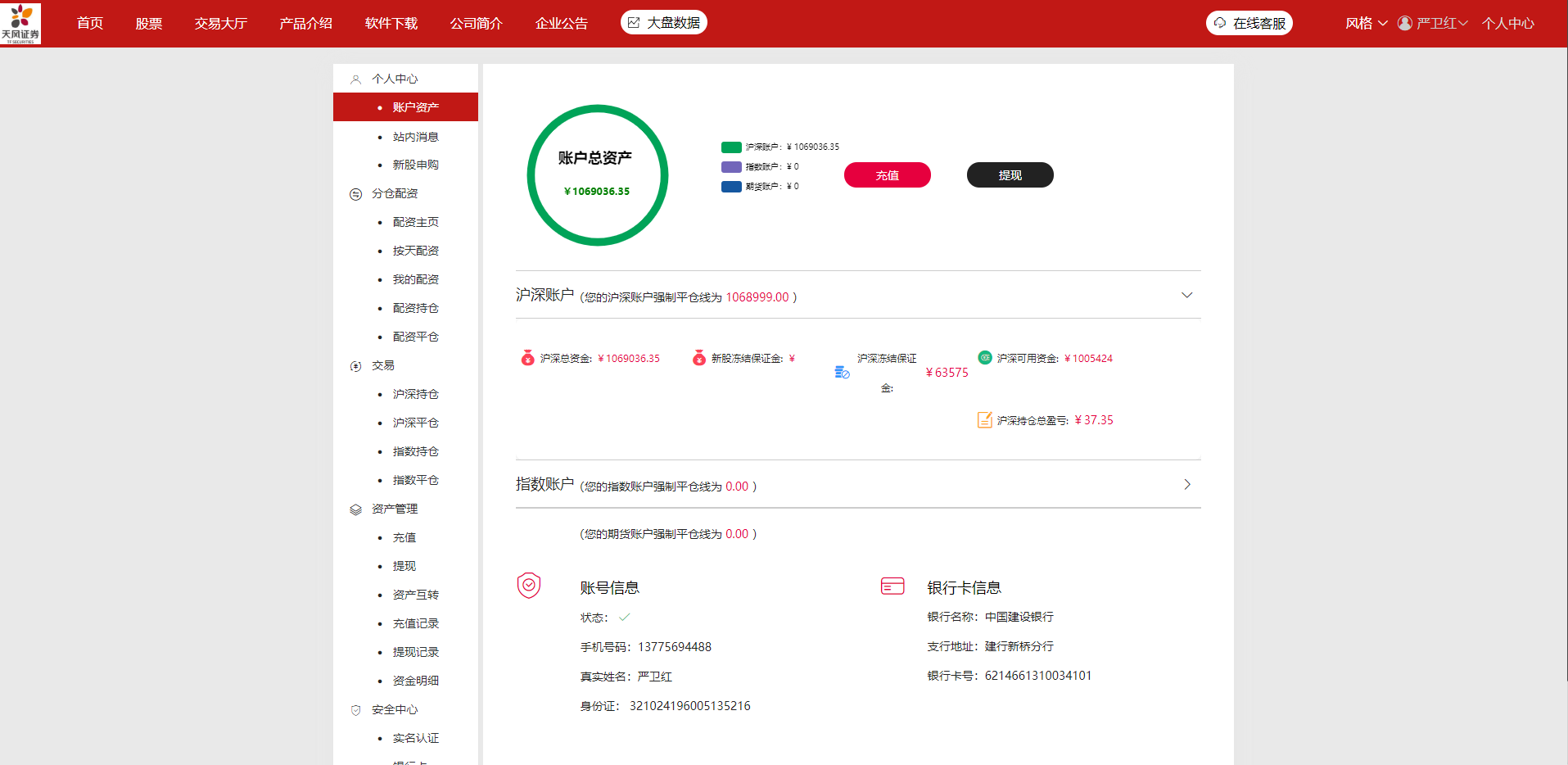Click the shield icon next to 账号信息
Viewport: 1568px width, 765px height.
coord(529,586)
